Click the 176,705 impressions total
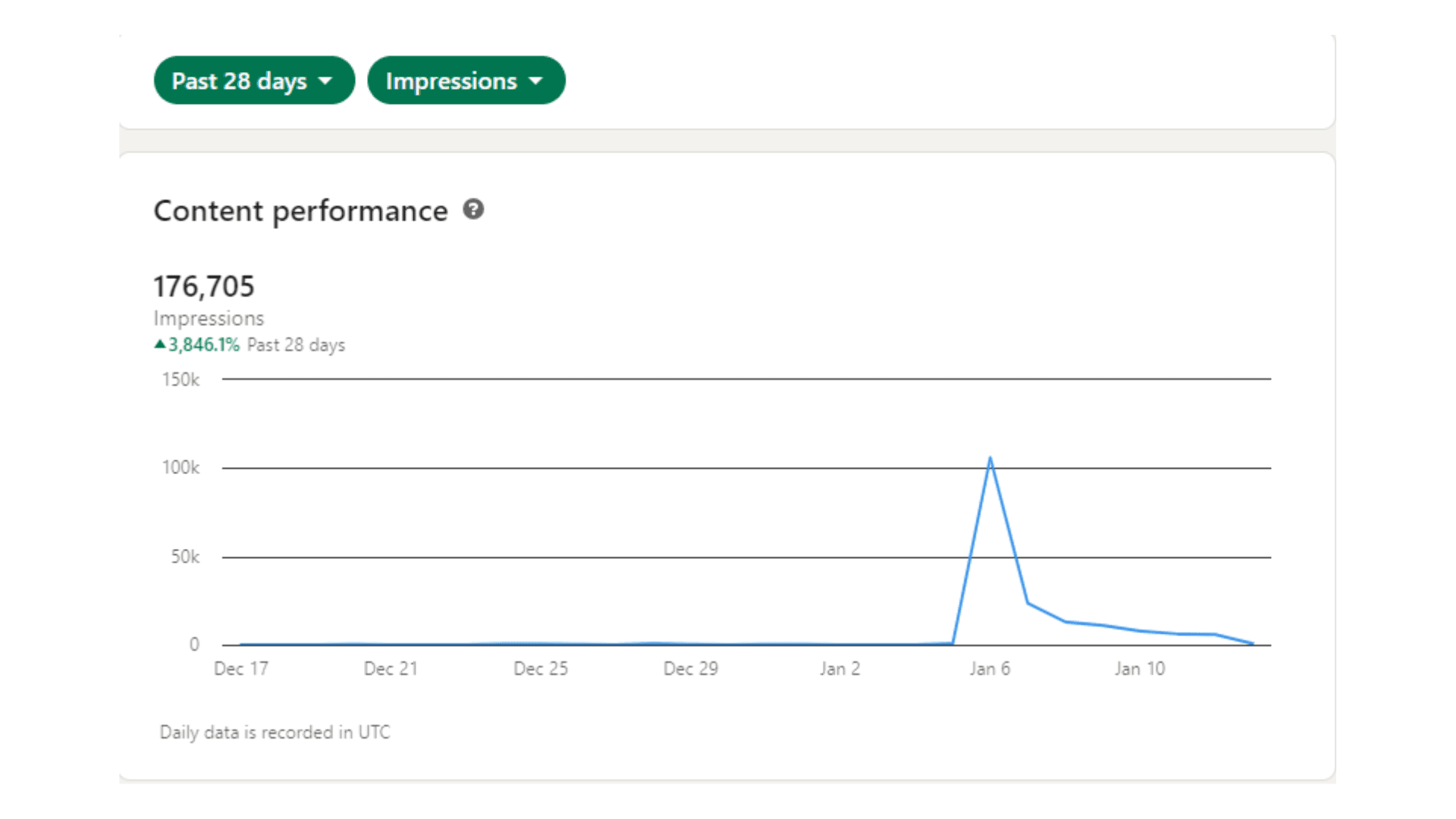The height and width of the screenshot is (819, 1456). [x=204, y=287]
